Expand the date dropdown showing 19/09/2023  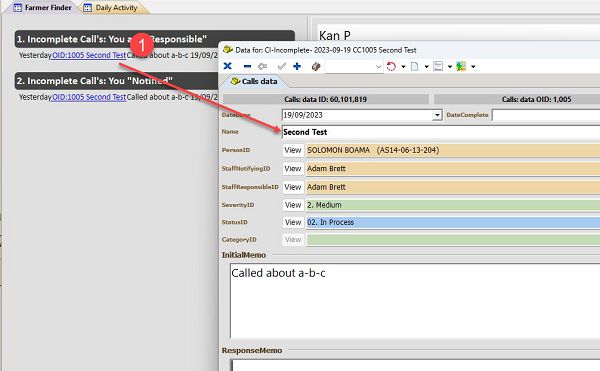click(437, 115)
